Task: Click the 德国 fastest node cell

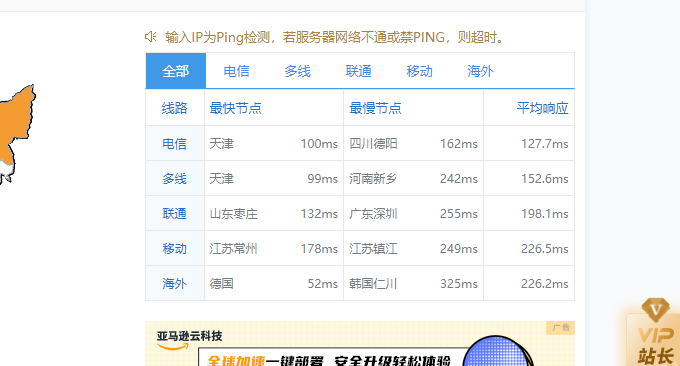Action: [x=221, y=284]
